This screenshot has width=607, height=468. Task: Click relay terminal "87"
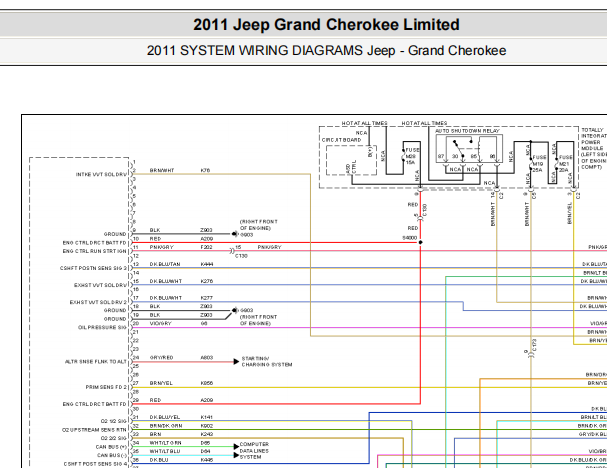pyautogui.click(x=441, y=156)
